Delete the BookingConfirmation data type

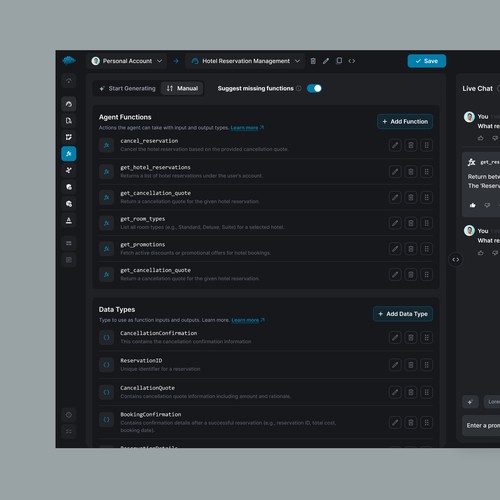411,423
